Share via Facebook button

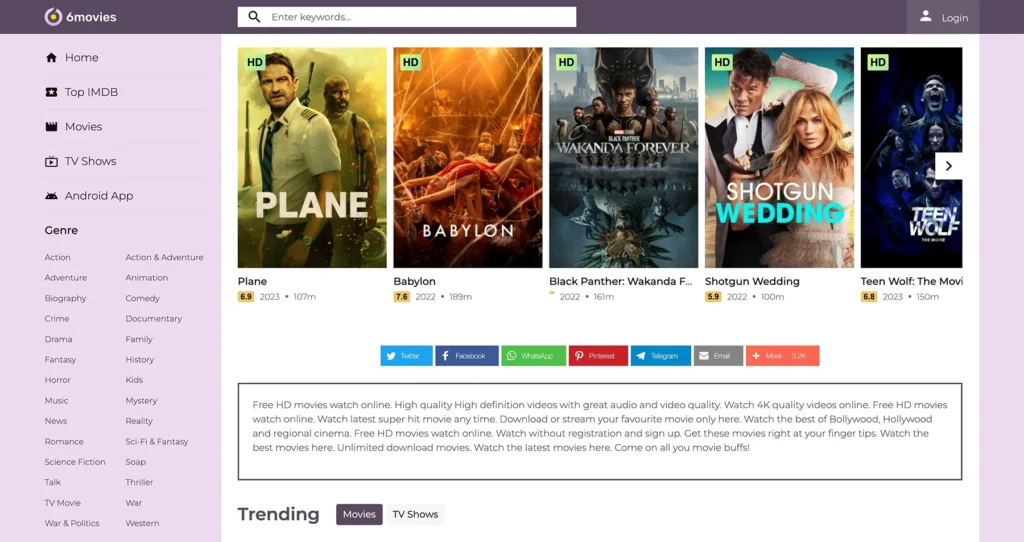point(467,356)
